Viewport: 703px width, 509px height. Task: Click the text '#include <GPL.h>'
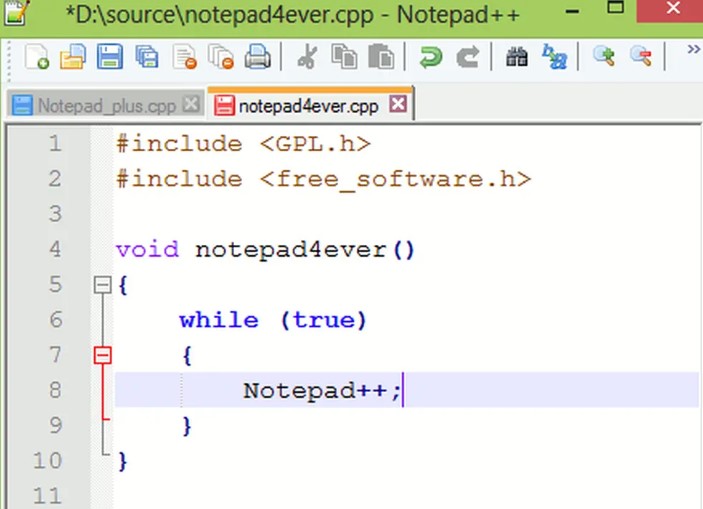(x=243, y=144)
